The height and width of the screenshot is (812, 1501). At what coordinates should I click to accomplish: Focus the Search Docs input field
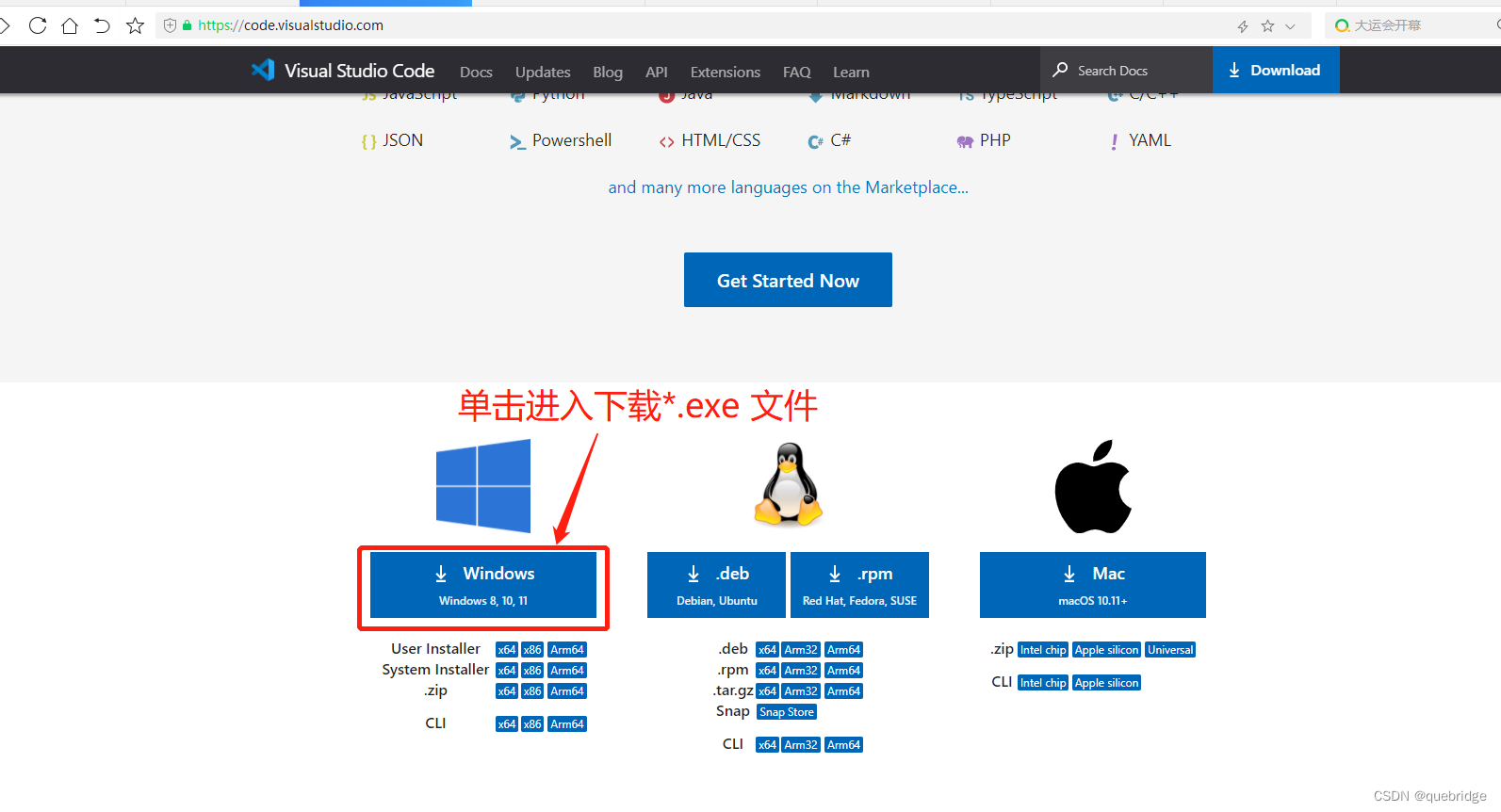point(1126,70)
